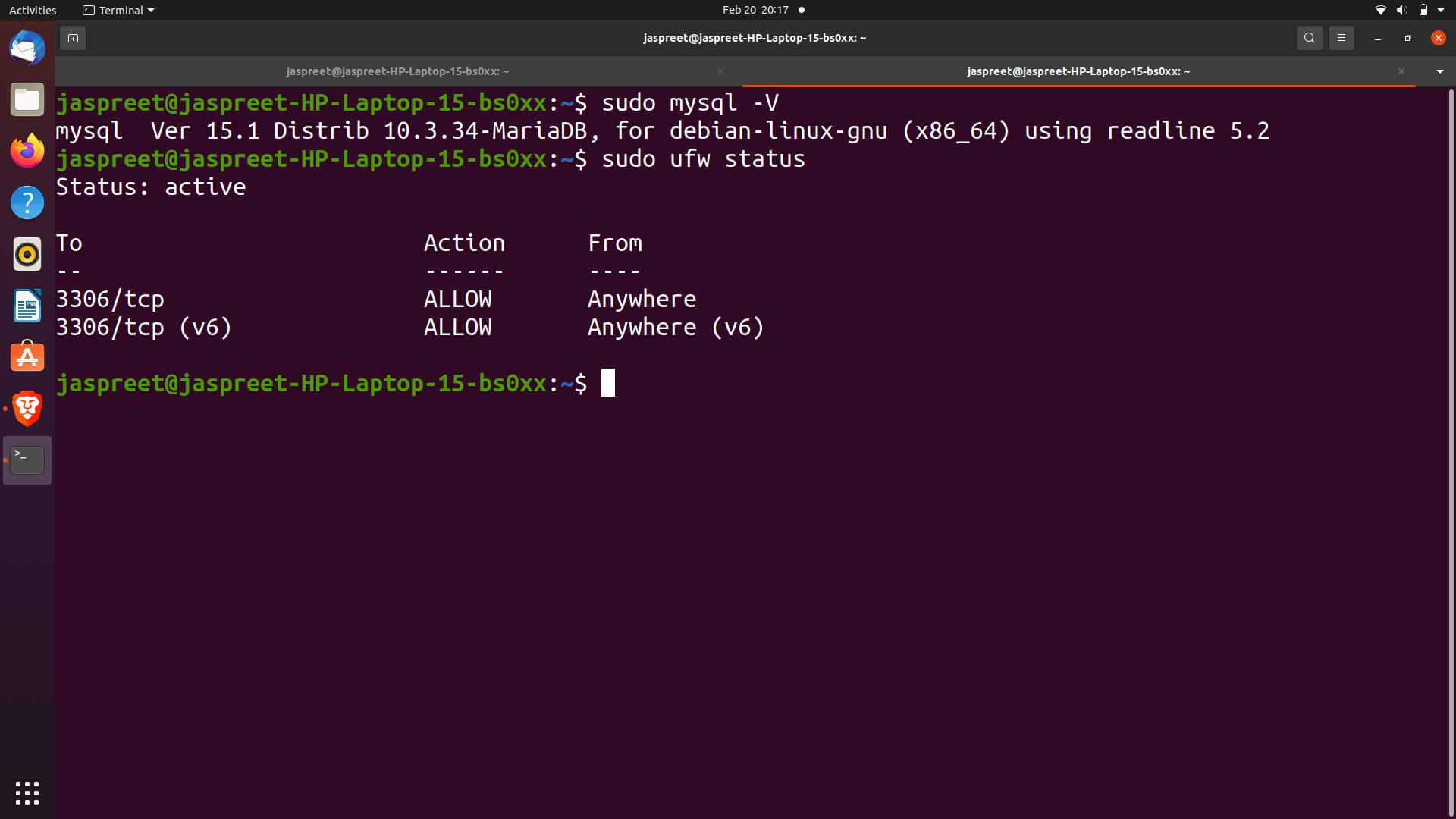The width and height of the screenshot is (1456, 819).
Task: Open the Files manager in dock
Action: click(x=27, y=100)
